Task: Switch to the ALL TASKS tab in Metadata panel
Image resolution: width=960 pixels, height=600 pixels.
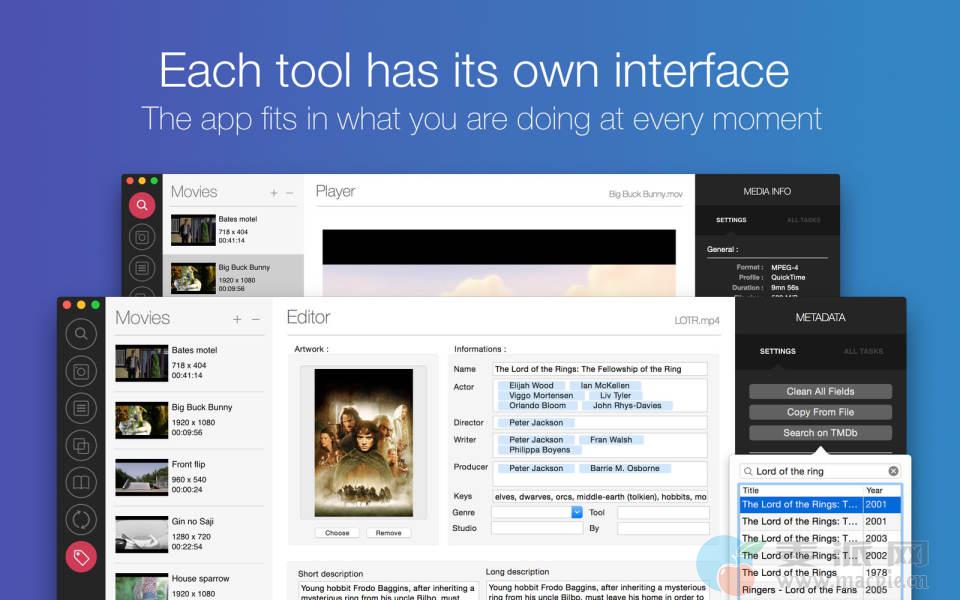Action: pyautogui.click(x=863, y=351)
